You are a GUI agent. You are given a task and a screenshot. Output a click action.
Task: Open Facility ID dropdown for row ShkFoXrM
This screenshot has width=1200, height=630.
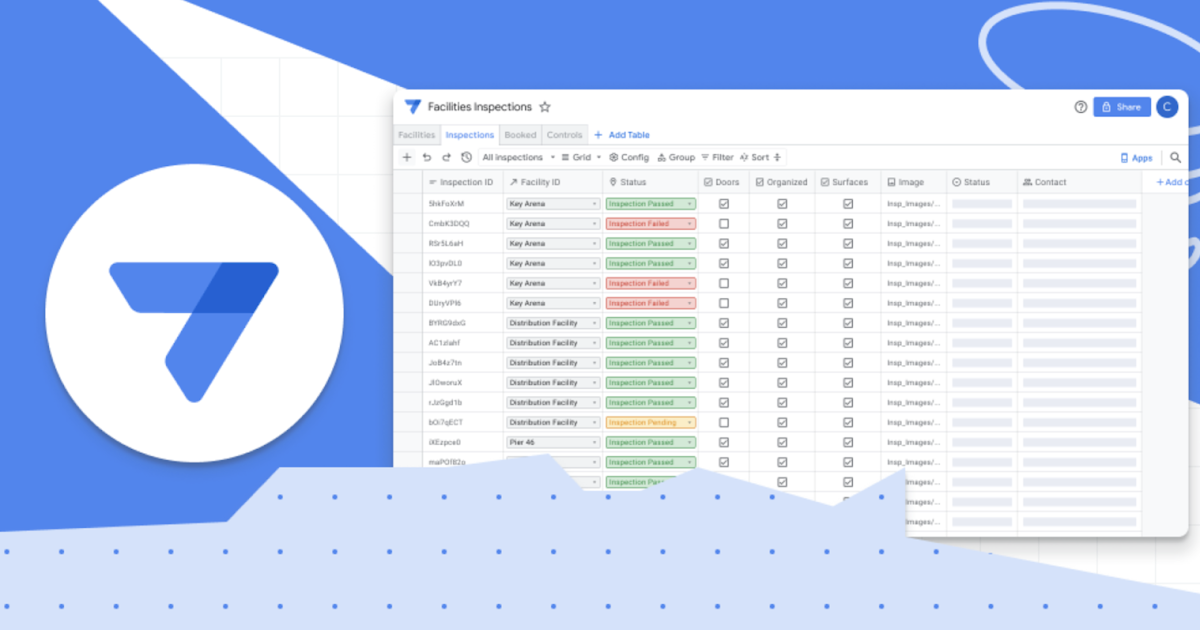click(x=552, y=204)
